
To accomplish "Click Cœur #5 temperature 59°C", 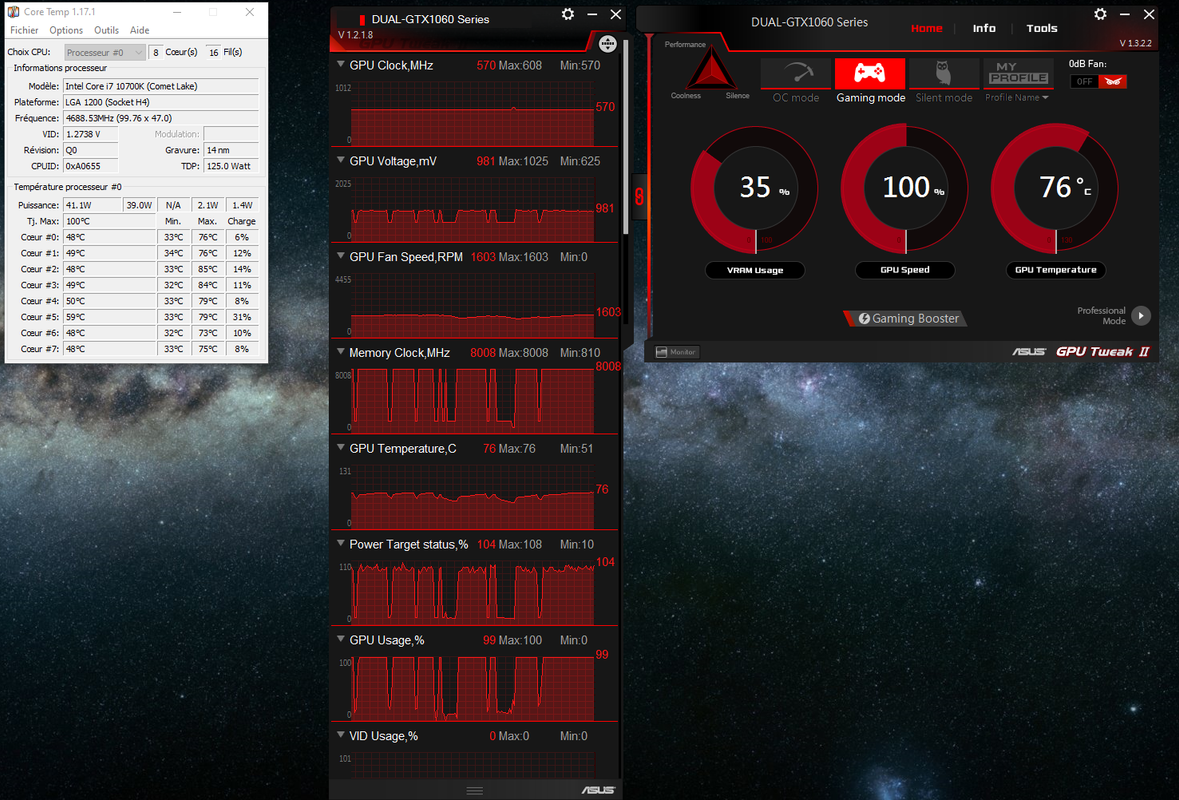I will tap(110, 317).
